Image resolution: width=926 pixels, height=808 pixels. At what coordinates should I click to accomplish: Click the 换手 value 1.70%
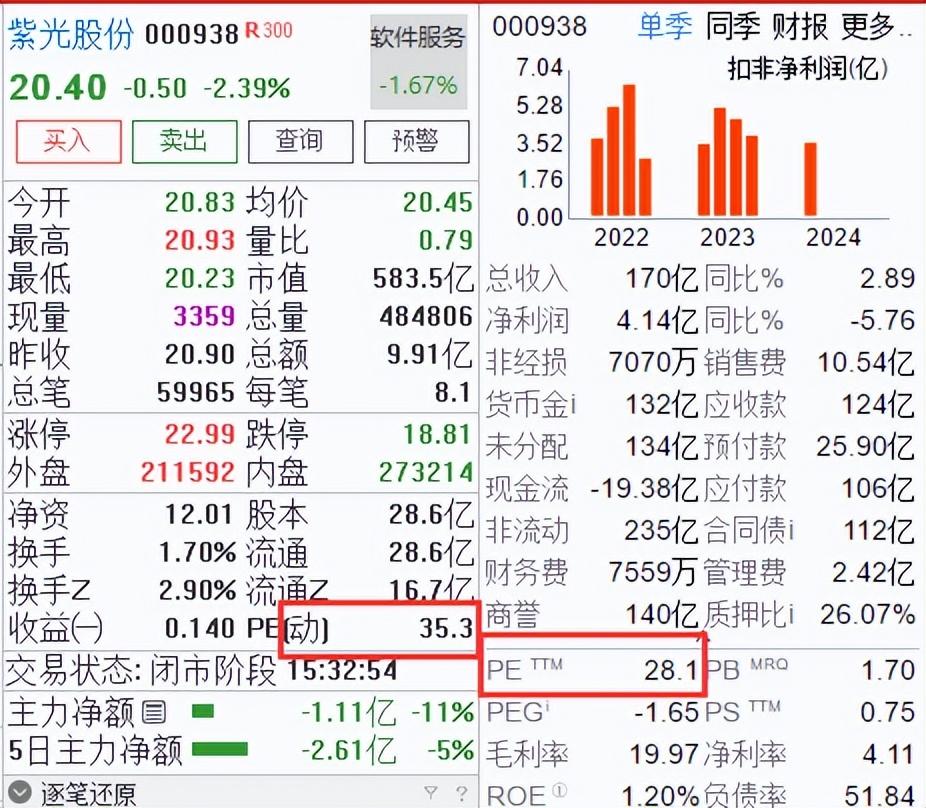click(x=198, y=553)
